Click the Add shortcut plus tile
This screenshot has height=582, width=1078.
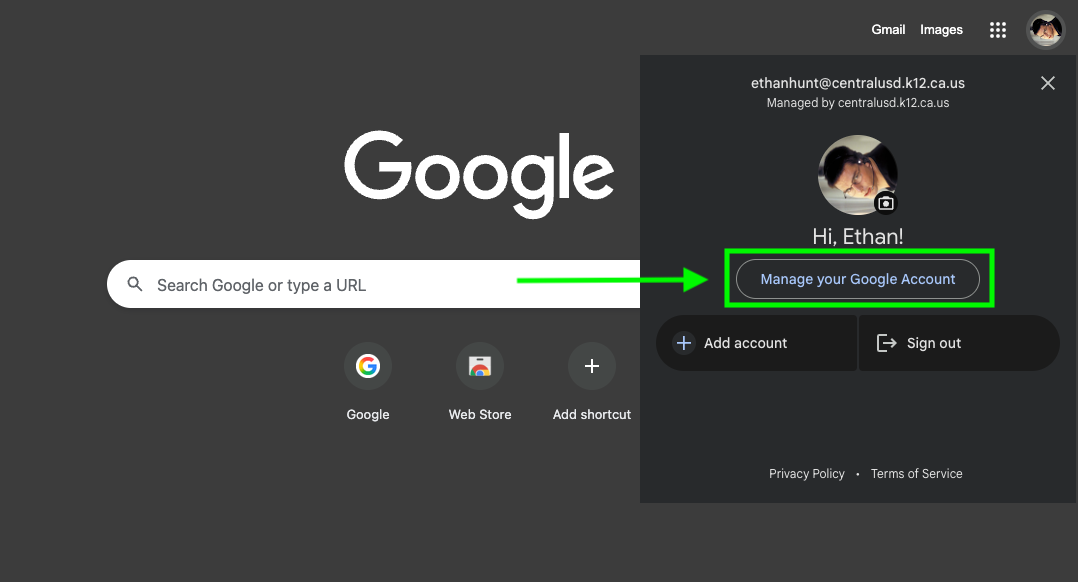pyautogui.click(x=592, y=367)
